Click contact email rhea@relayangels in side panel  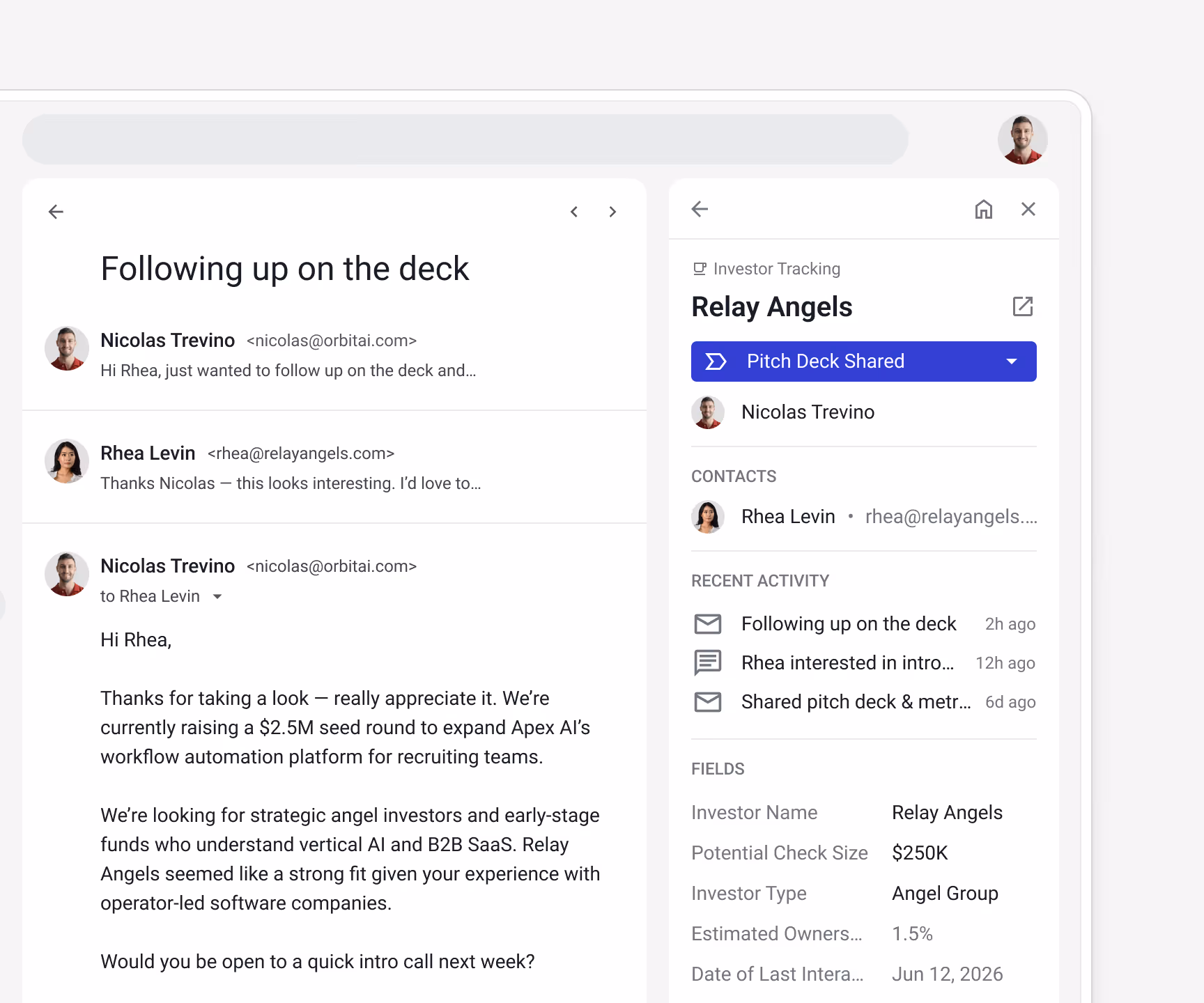point(951,516)
